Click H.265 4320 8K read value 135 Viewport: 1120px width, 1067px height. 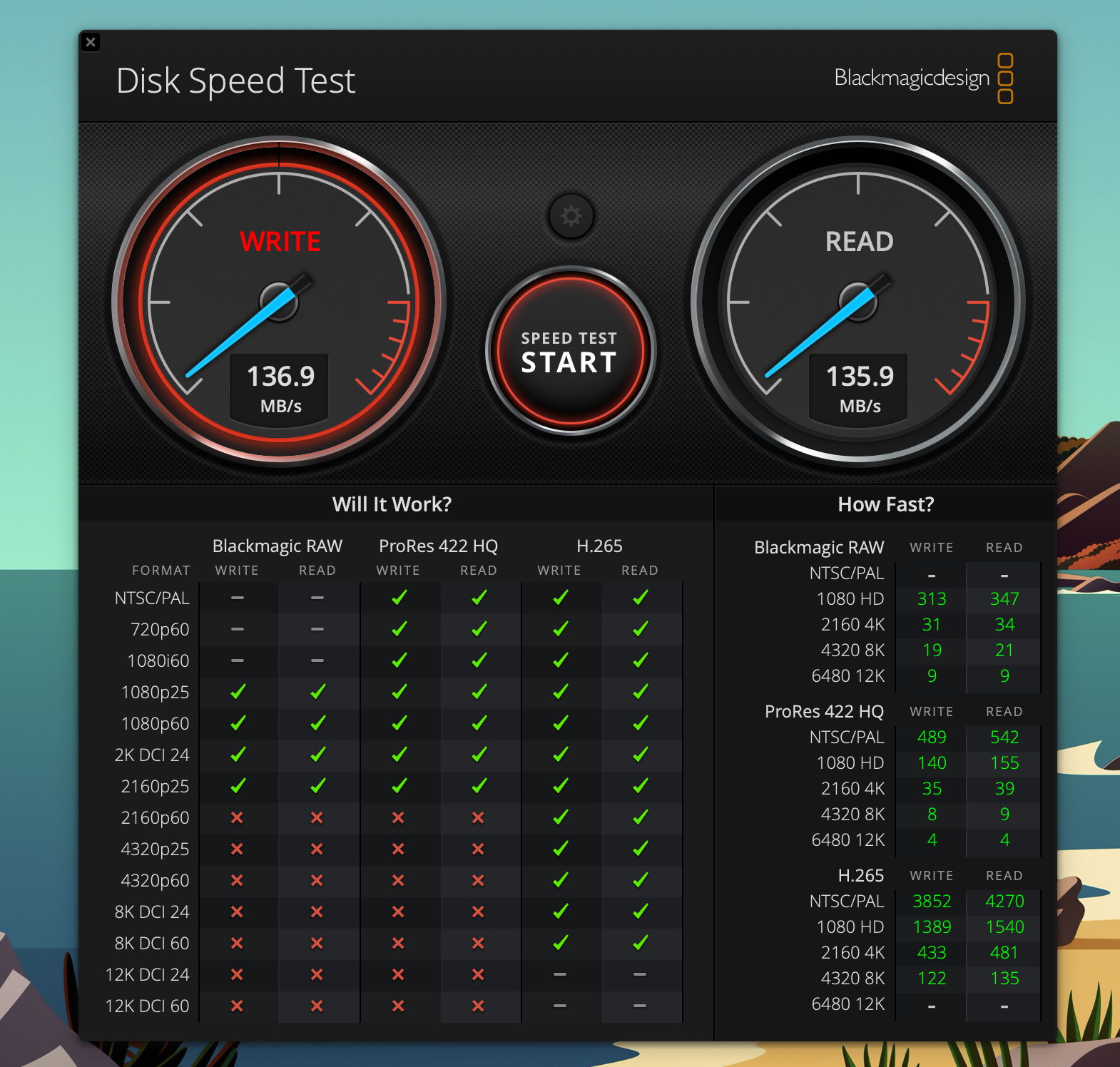[x=1004, y=979]
